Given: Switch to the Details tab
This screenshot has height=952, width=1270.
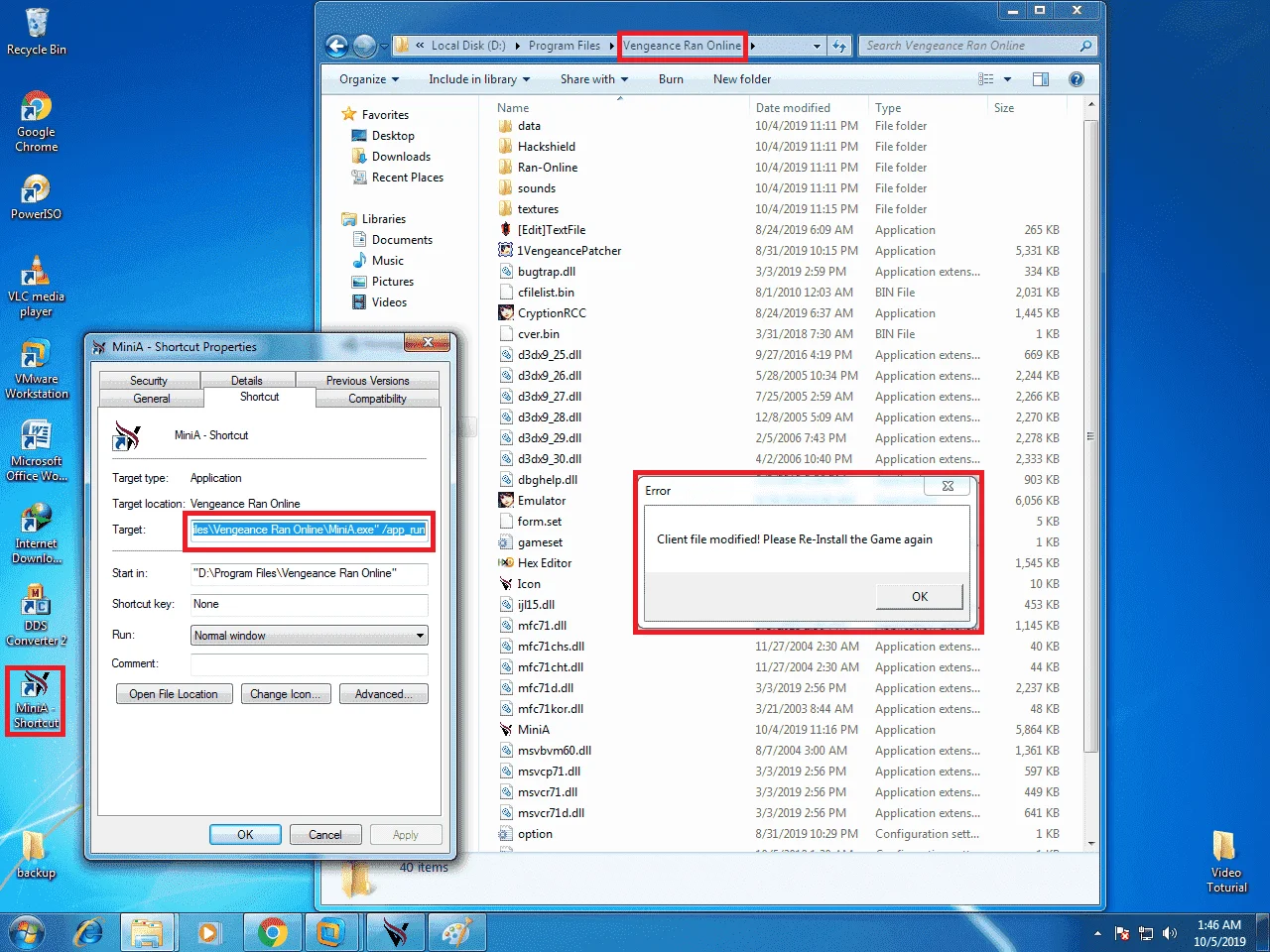Looking at the screenshot, I should (247, 381).
